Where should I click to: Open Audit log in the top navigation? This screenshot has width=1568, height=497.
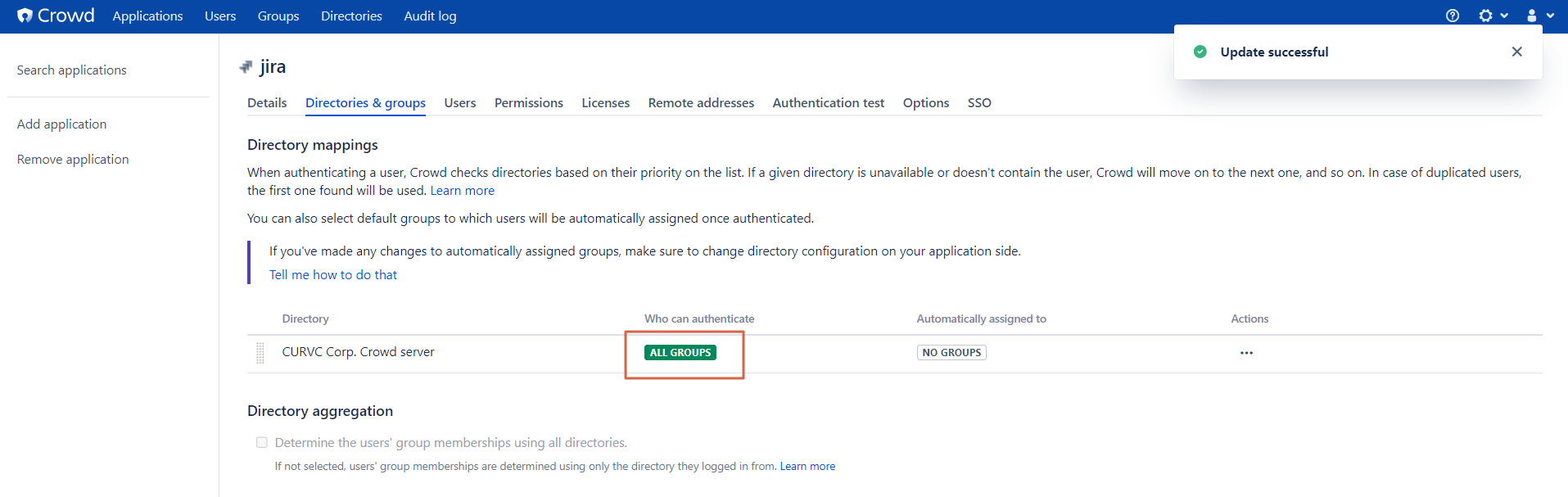(430, 16)
